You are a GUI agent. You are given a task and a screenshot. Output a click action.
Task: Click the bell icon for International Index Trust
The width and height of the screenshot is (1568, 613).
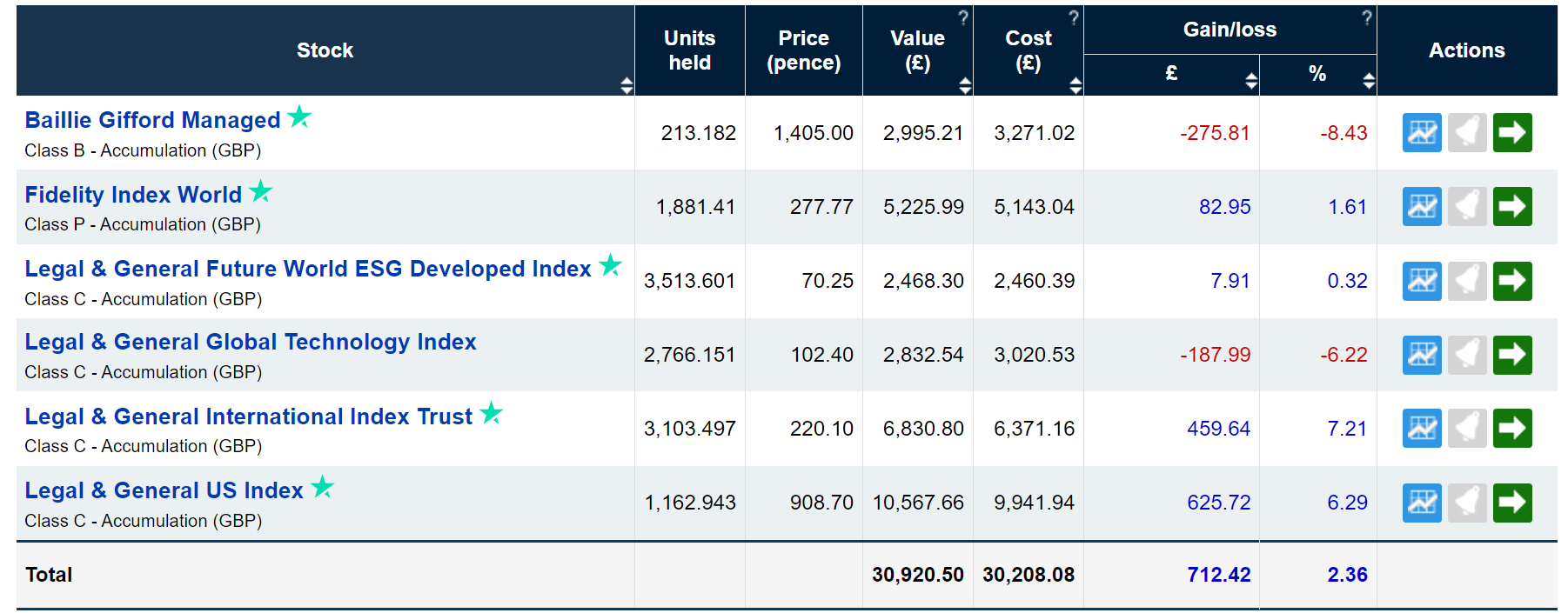coord(1467,429)
